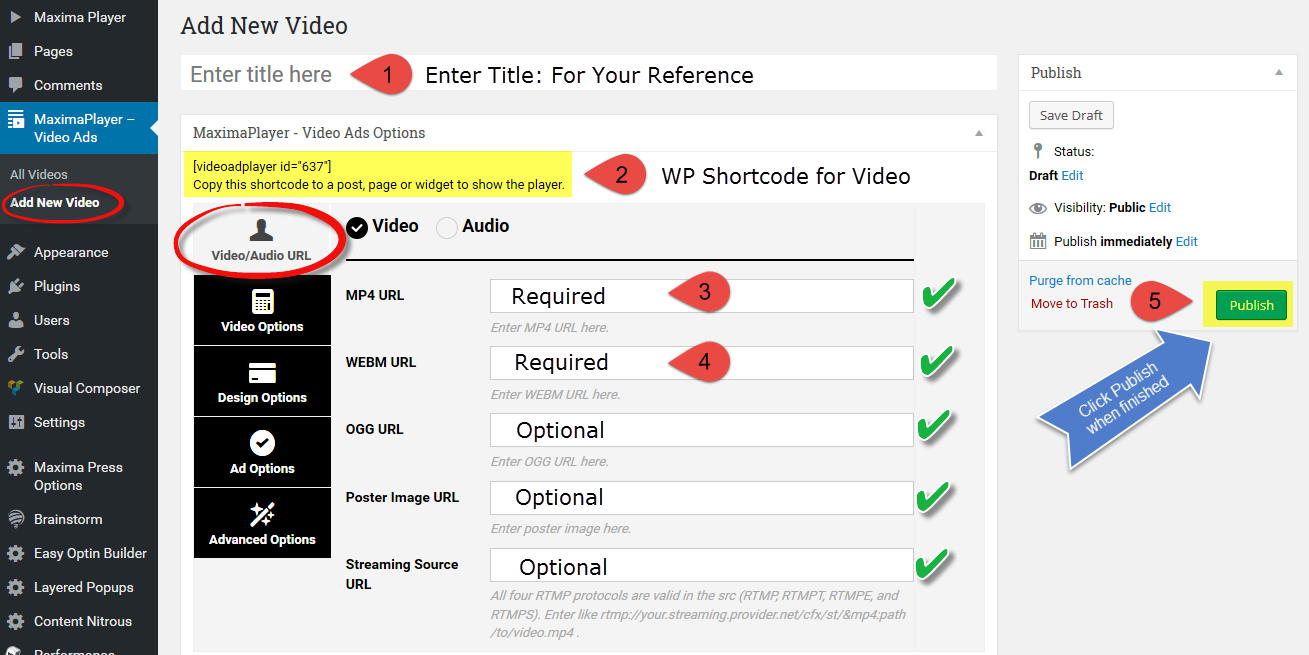Click the Video Options calculator icon
1309x655 pixels.
262,302
